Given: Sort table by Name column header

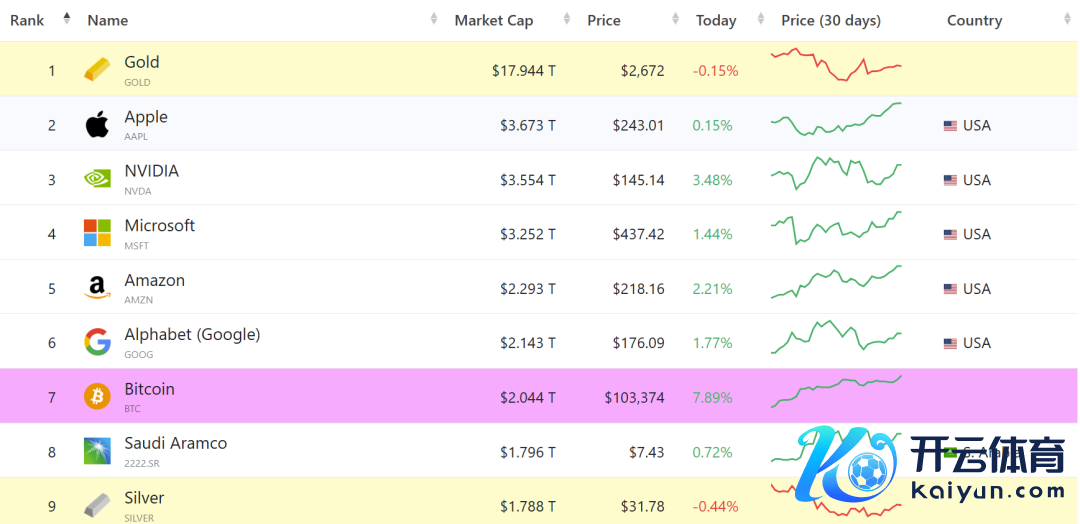Looking at the screenshot, I should (x=107, y=21).
